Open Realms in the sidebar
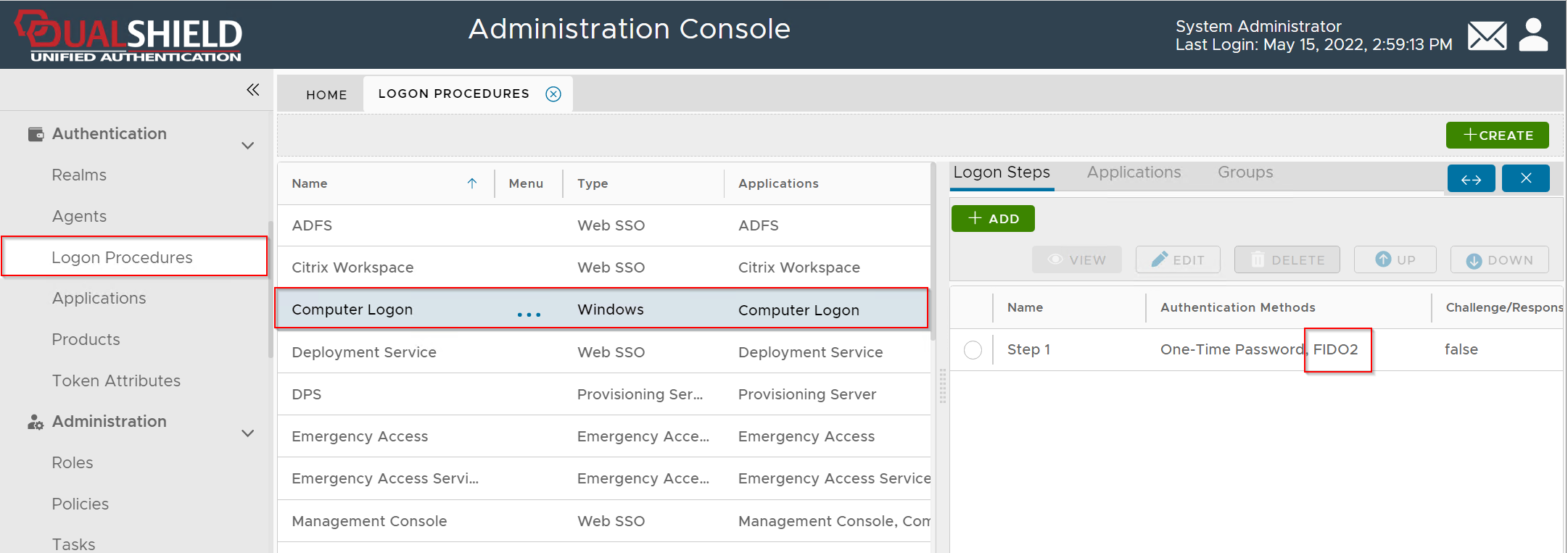This screenshot has width=1568, height=553. [79, 175]
